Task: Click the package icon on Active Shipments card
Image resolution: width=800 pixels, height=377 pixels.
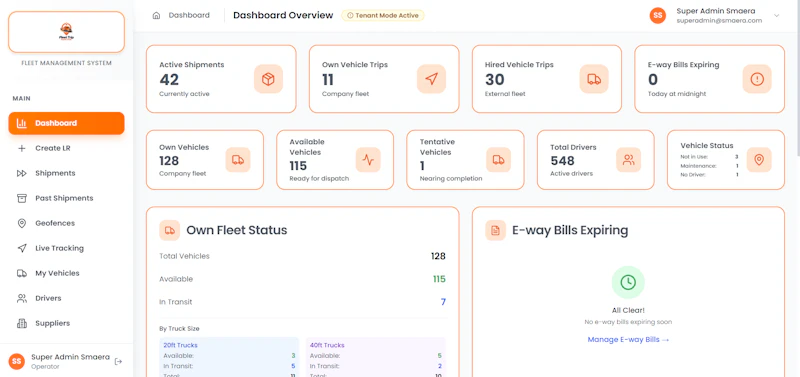Action: coord(268,79)
